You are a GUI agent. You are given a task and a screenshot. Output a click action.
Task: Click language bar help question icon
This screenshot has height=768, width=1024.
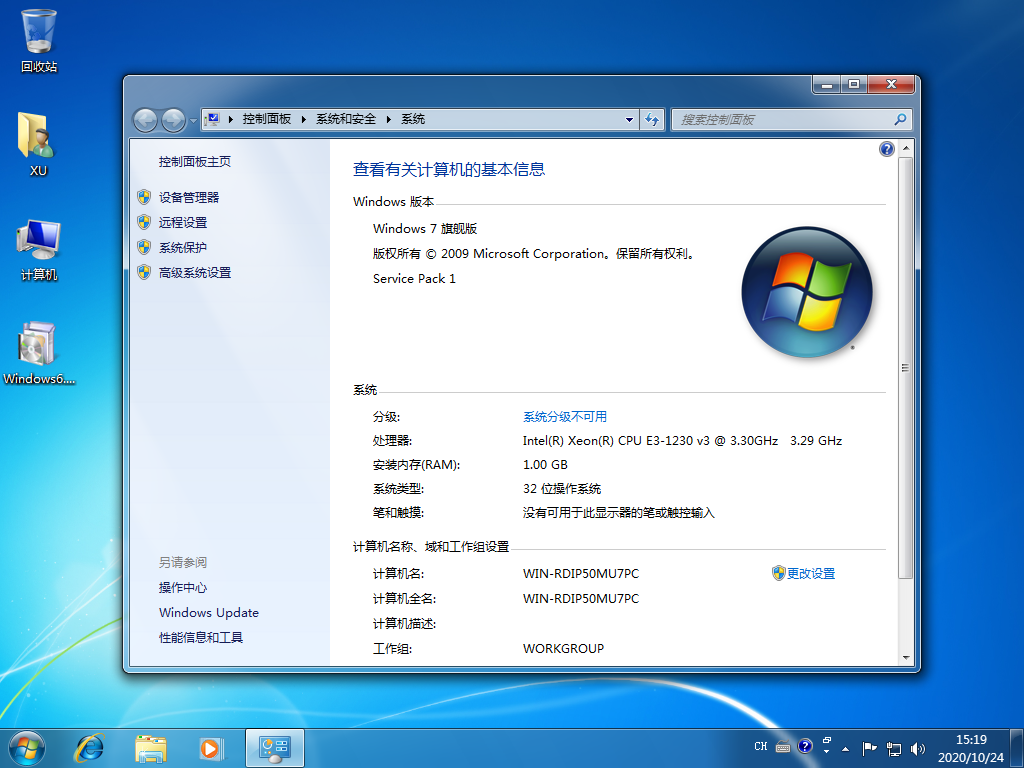[805, 746]
